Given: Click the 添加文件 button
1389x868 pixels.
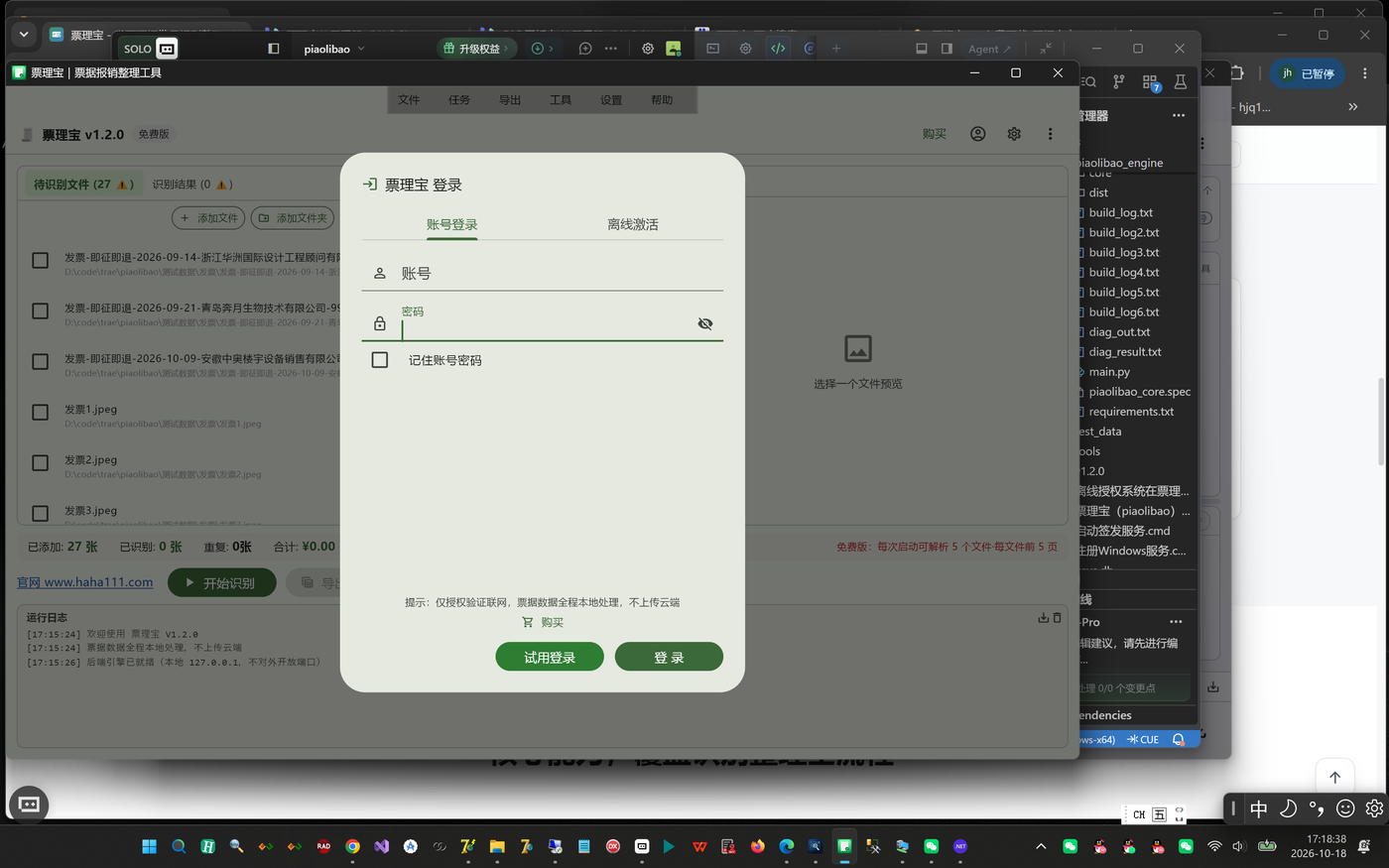Looking at the screenshot, I should 209,218.
